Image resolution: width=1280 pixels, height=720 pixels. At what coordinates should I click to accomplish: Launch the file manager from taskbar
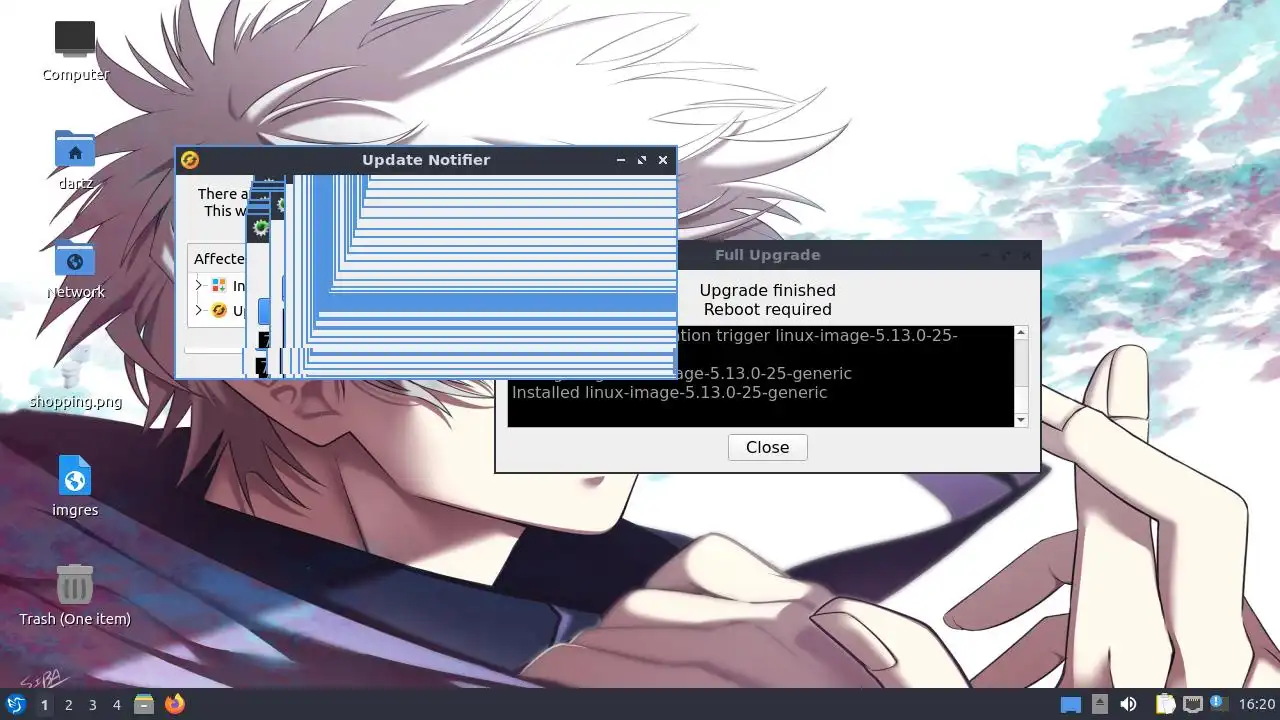pos(144,705)
